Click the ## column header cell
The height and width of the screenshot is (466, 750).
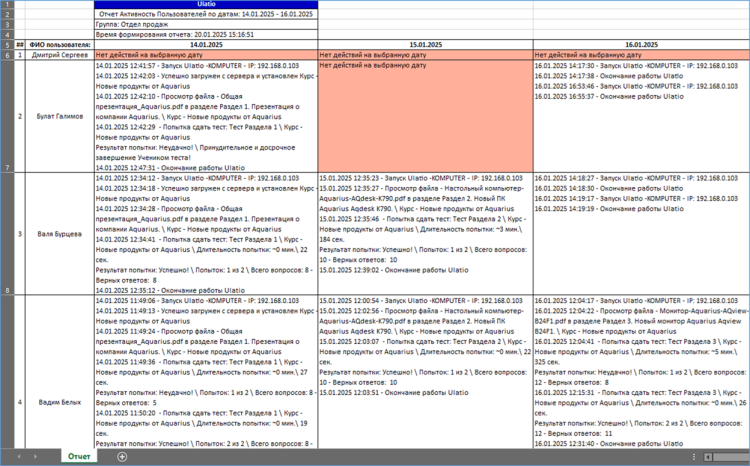tap(20, 45)
